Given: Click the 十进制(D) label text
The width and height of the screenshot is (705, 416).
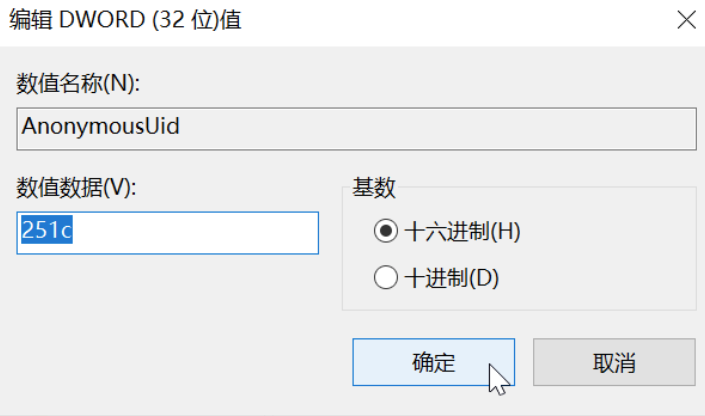Looking at the screenshot, I should tap(451, 277).
